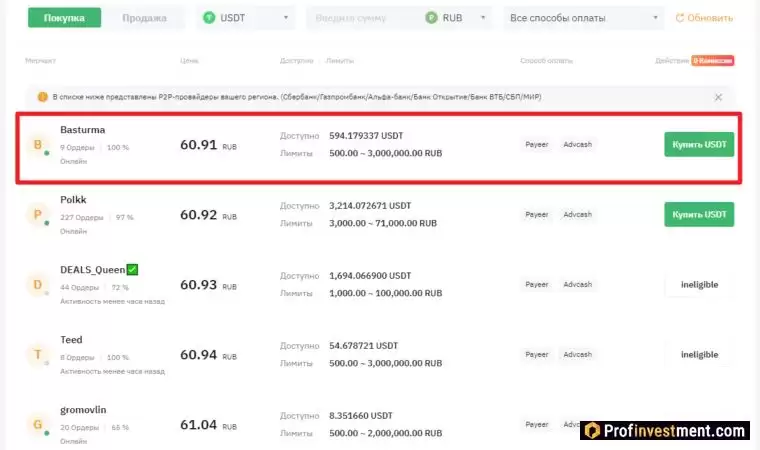Click Teed merchant avatar icon
The image size is (760, 450).
coord(38,355)
